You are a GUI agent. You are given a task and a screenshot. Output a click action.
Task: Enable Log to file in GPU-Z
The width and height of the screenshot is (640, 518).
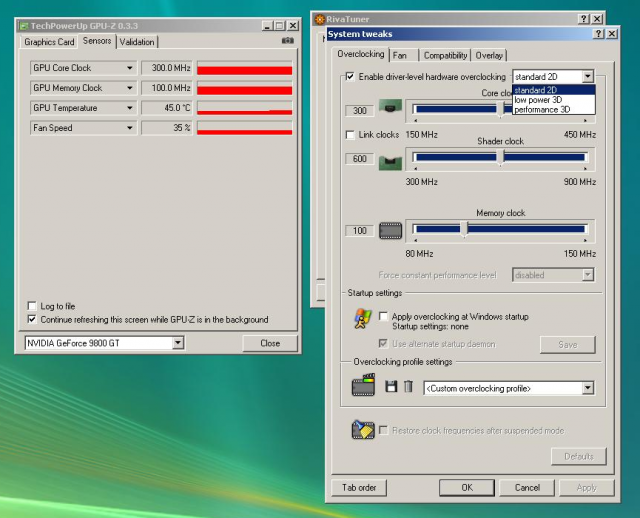(x=32, y=306)
